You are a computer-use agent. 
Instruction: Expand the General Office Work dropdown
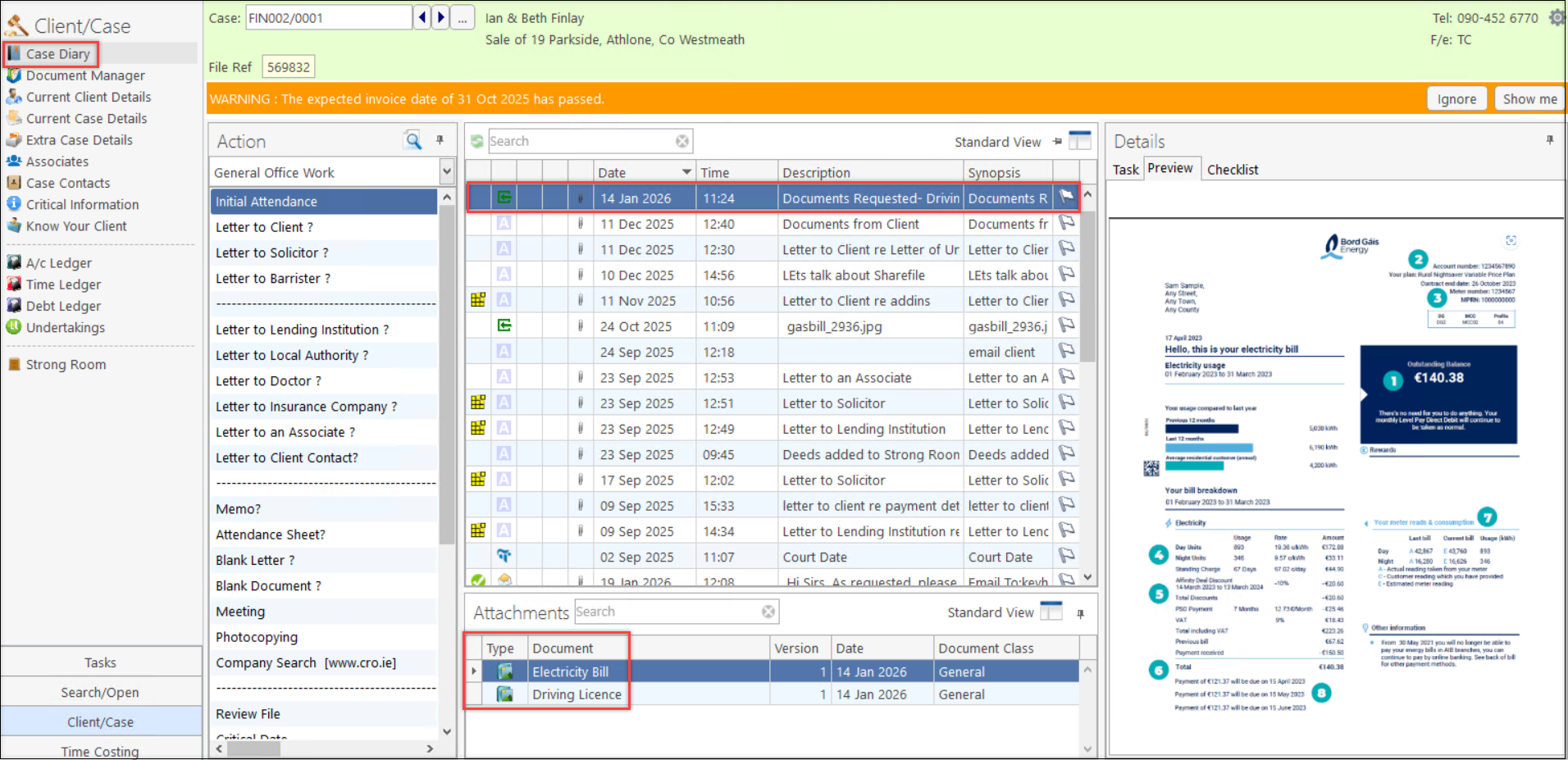pyautogui.click(x=447, y=172)
